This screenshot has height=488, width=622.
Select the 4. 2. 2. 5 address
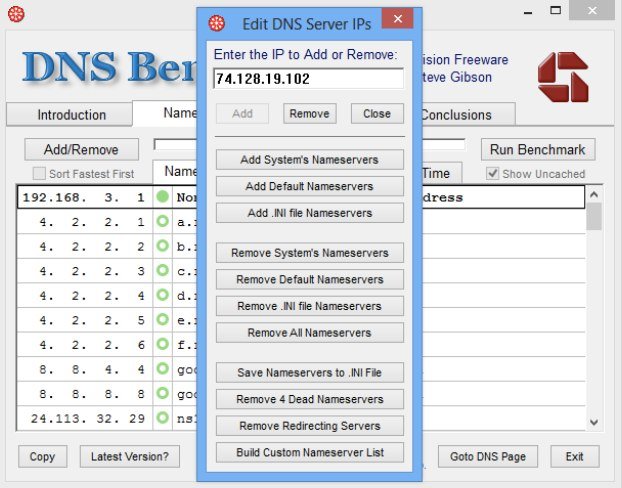[92, 320]
